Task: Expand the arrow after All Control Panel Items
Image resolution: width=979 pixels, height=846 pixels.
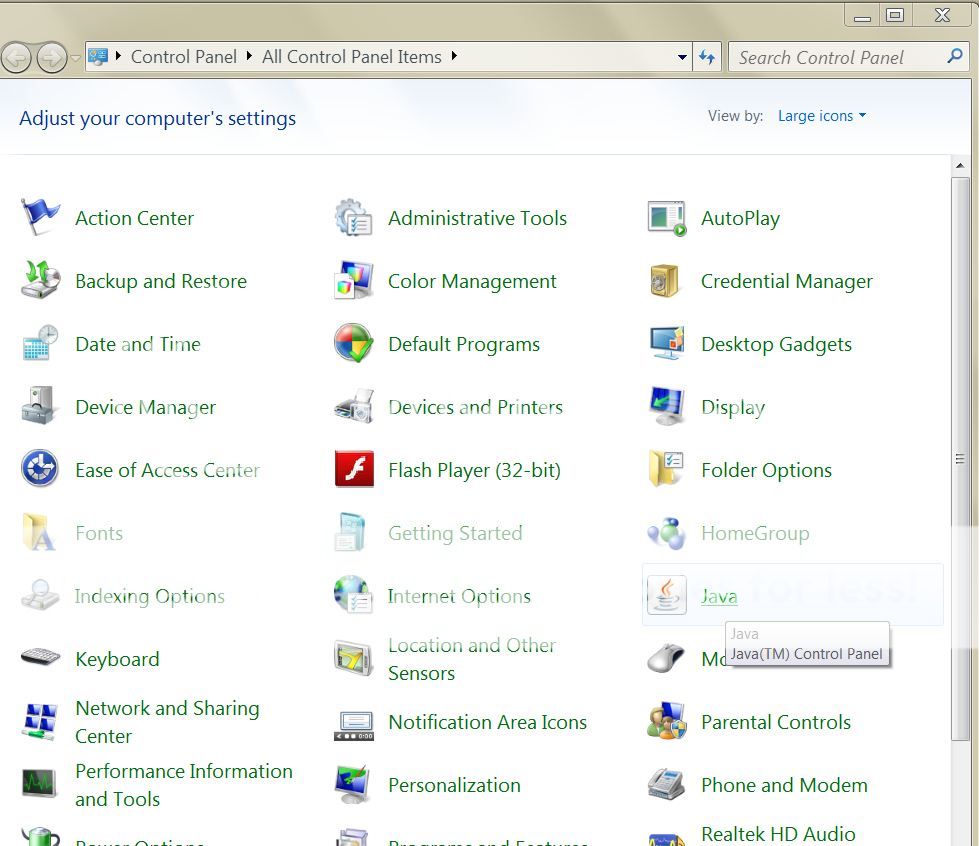Action: click(x=455, y=56)
